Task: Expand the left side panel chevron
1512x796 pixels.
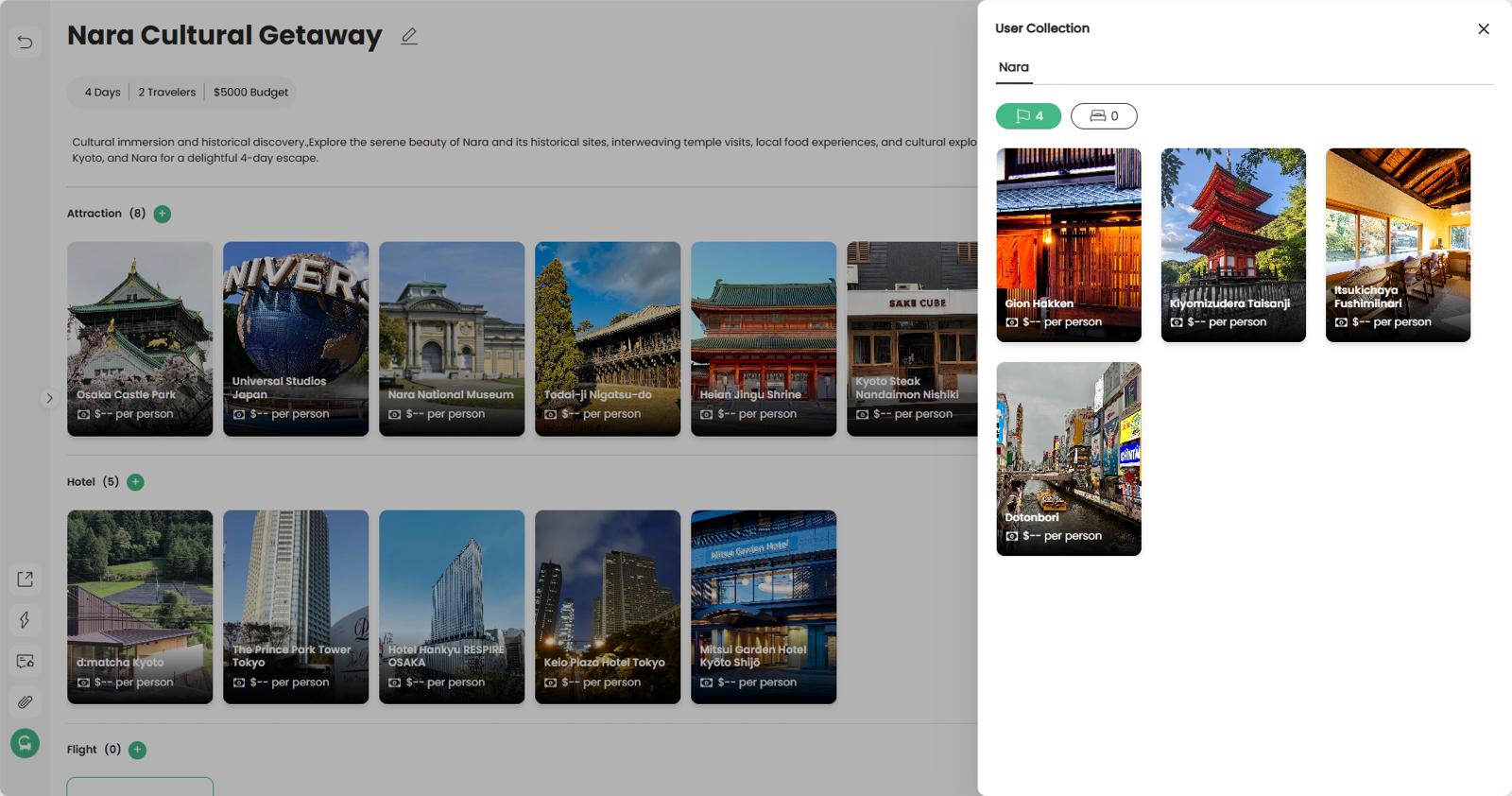Action: (49, 398)
